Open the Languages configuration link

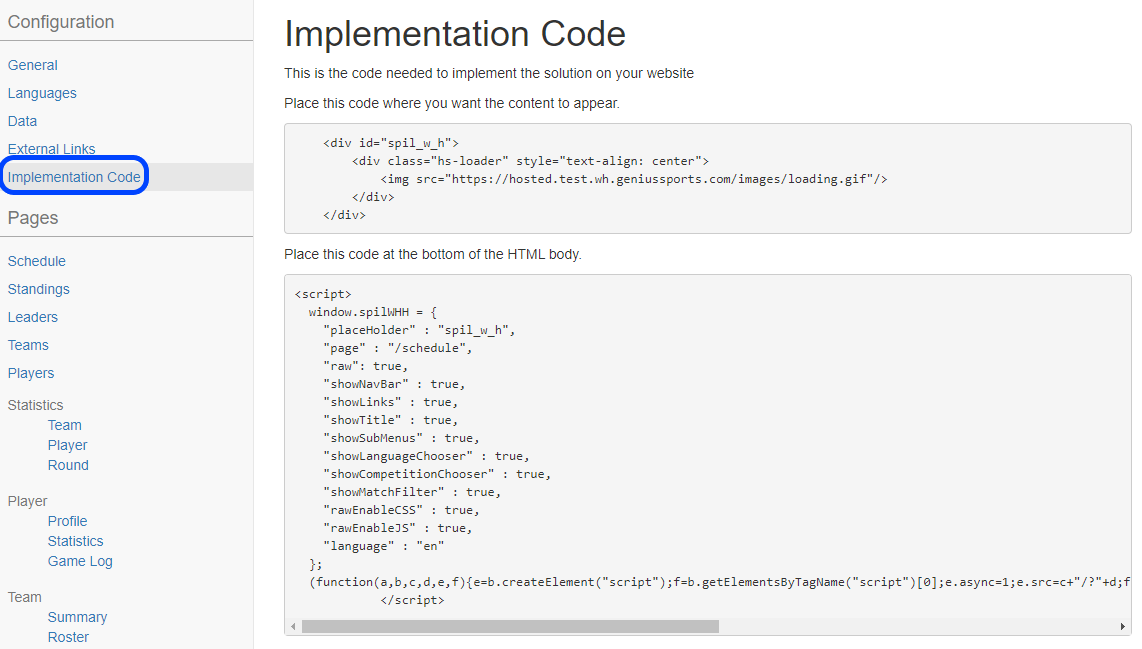pos(42,93)
